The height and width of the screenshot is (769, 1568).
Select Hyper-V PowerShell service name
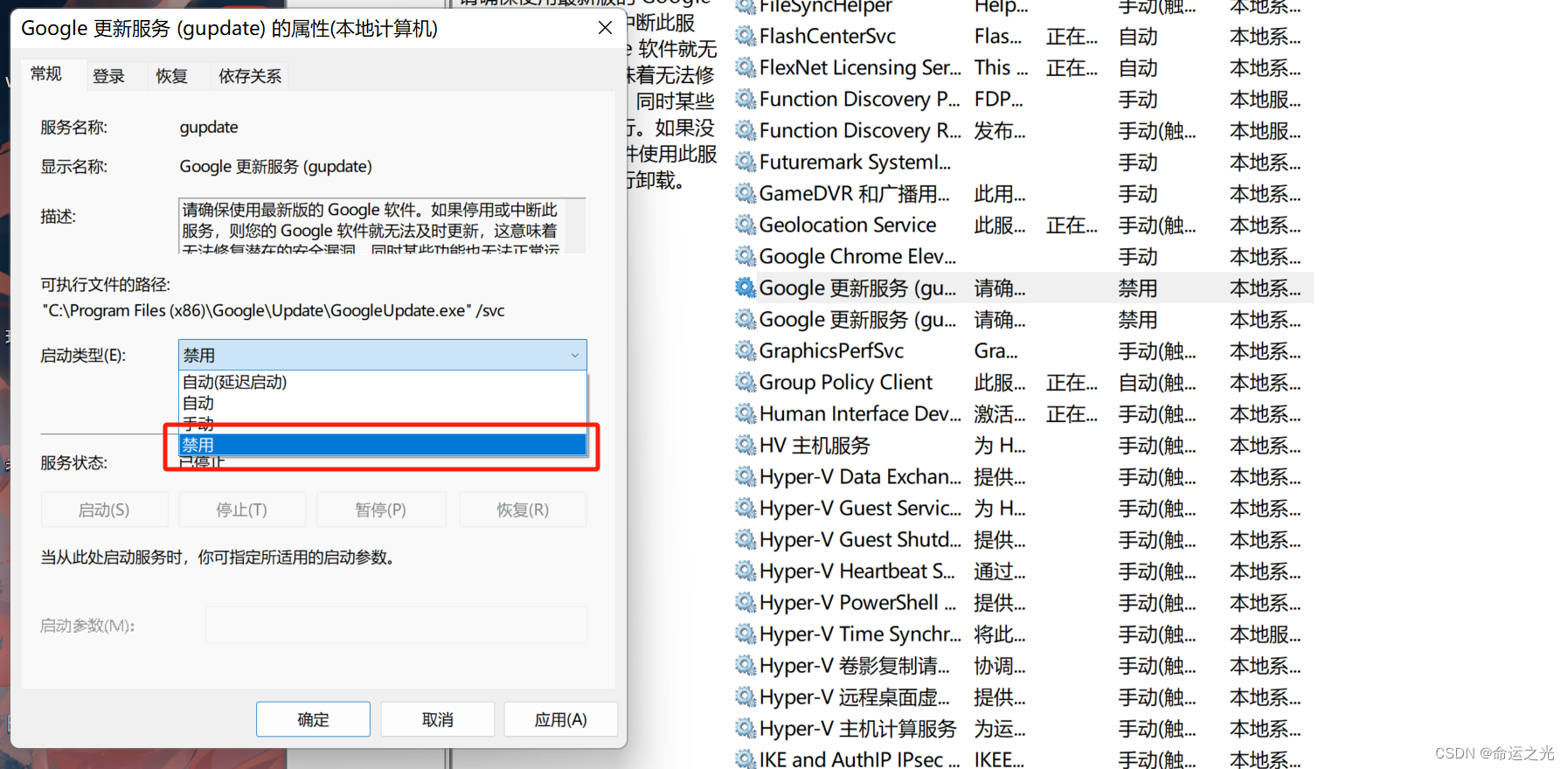pyautogui.click(x=858, y=603)
